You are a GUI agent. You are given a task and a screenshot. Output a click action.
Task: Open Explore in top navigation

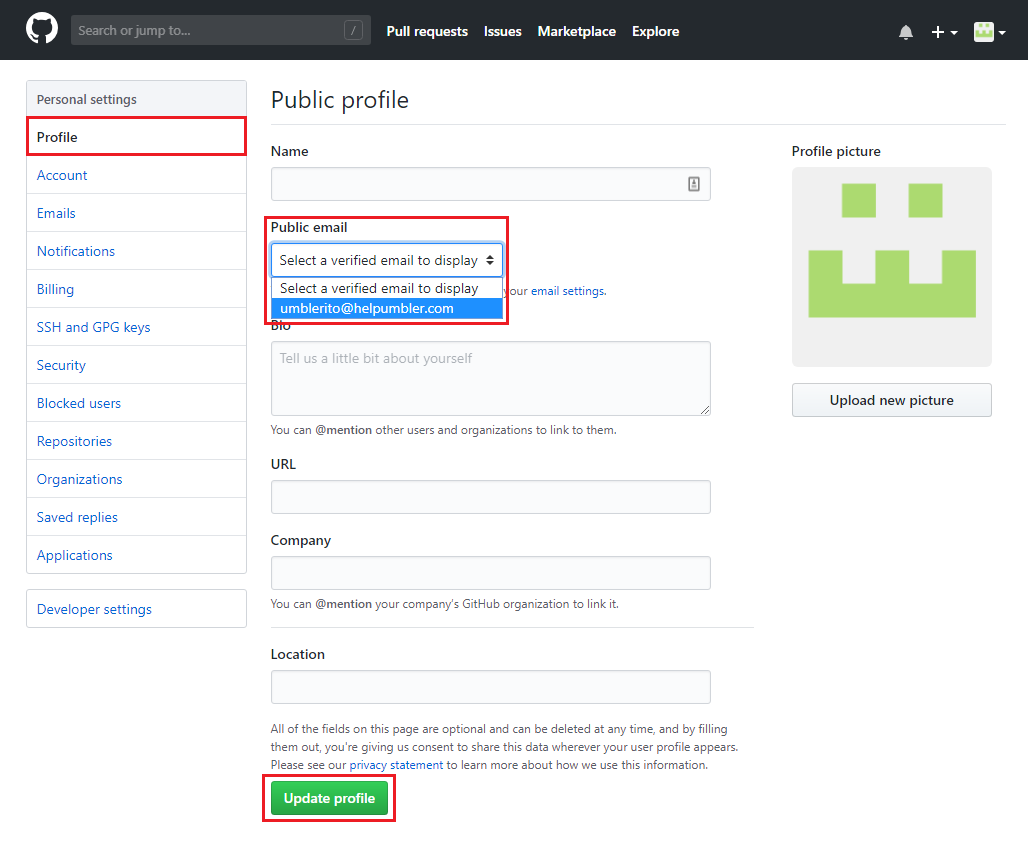click(655, 31)
